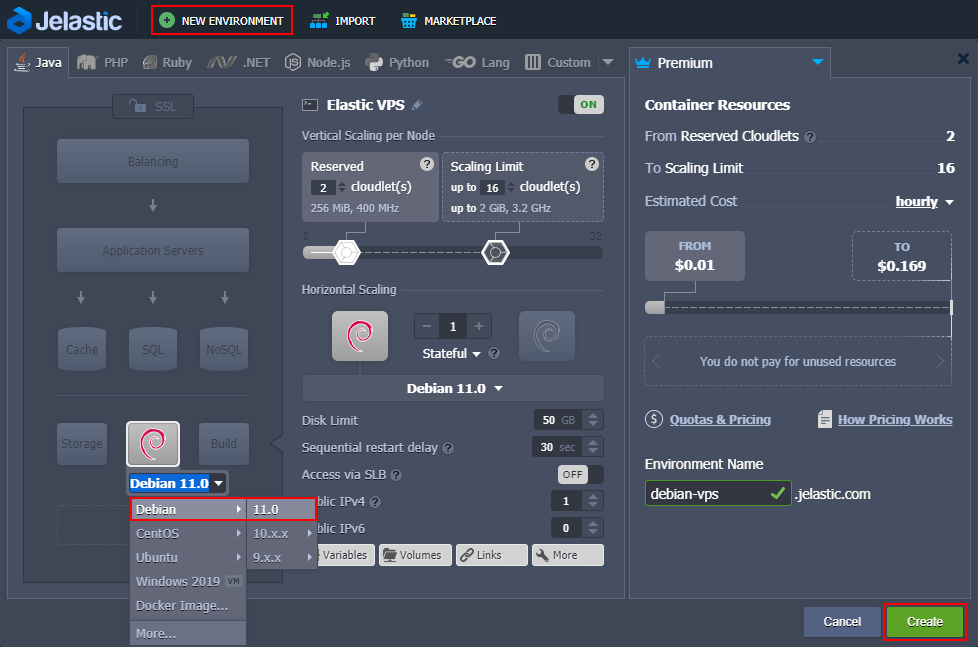Open the Stateful scaling mode dropdown

click(451, 353)
